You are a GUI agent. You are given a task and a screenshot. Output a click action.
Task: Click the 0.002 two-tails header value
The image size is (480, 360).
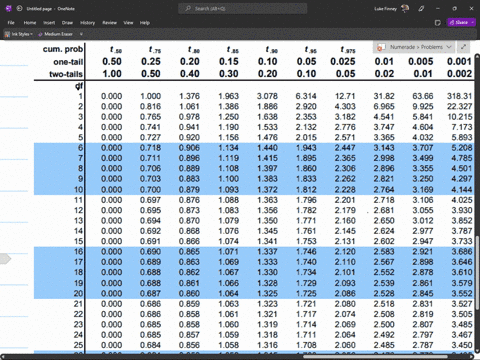click(x=460, y=74)
